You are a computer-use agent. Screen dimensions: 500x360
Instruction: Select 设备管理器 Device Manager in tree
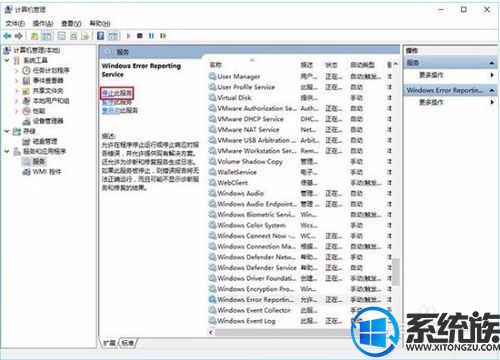48,121
